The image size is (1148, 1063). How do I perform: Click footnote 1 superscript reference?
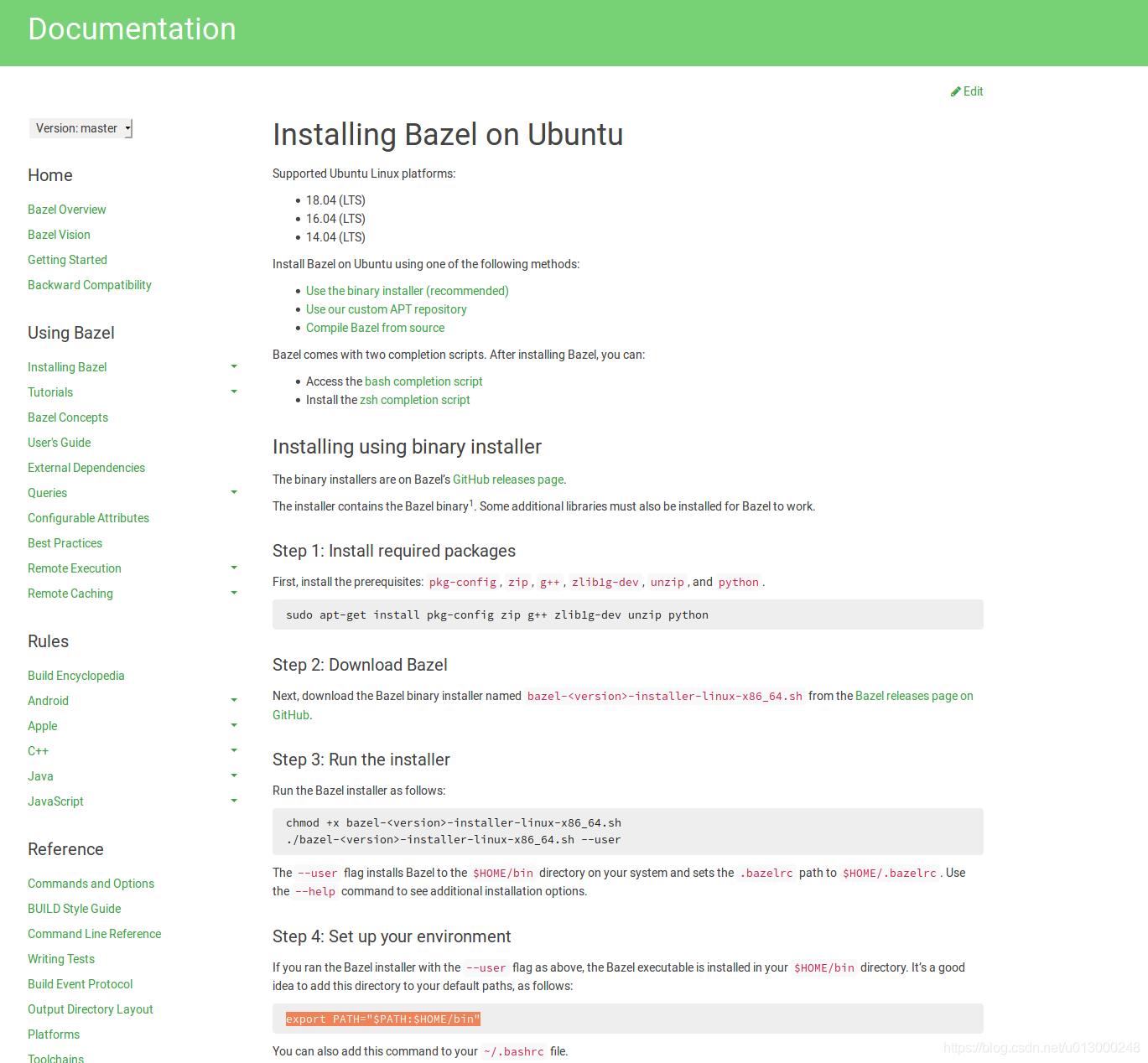471,502
